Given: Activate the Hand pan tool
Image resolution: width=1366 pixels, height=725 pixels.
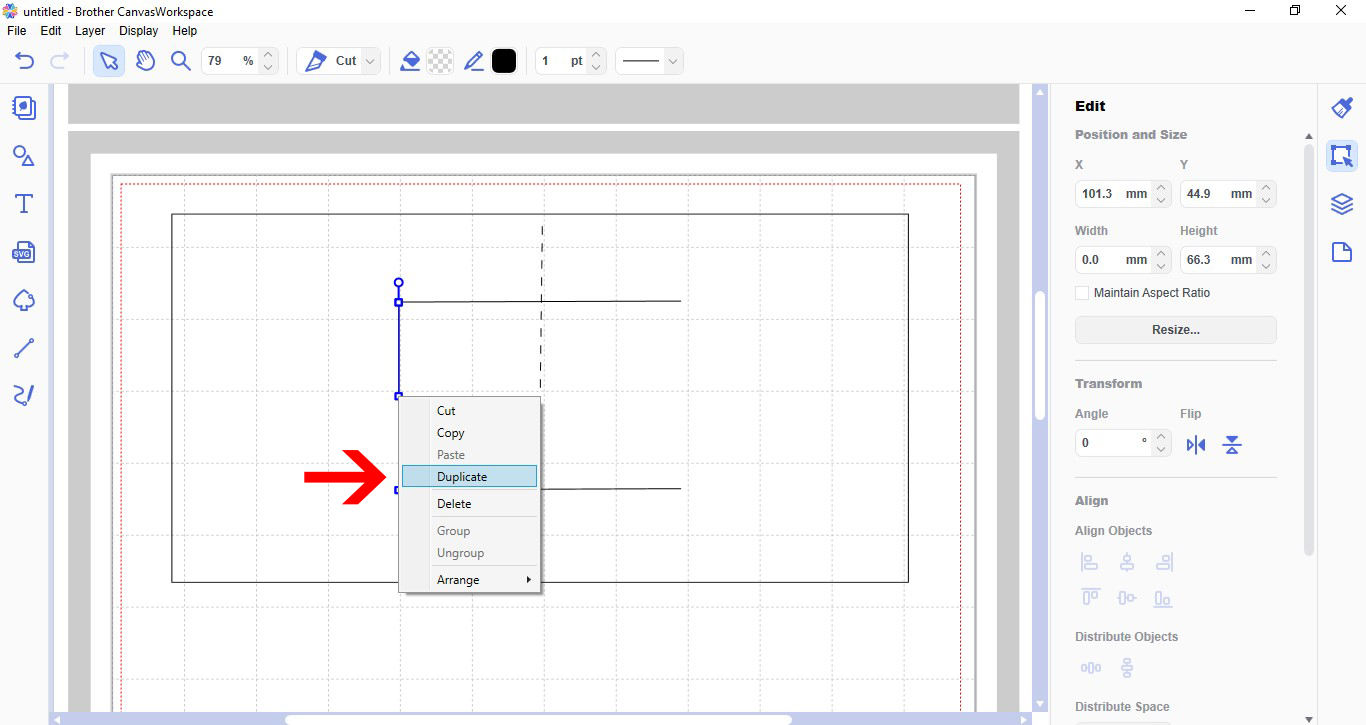Looking at the screenshot, I should click(x=145, y=60).
